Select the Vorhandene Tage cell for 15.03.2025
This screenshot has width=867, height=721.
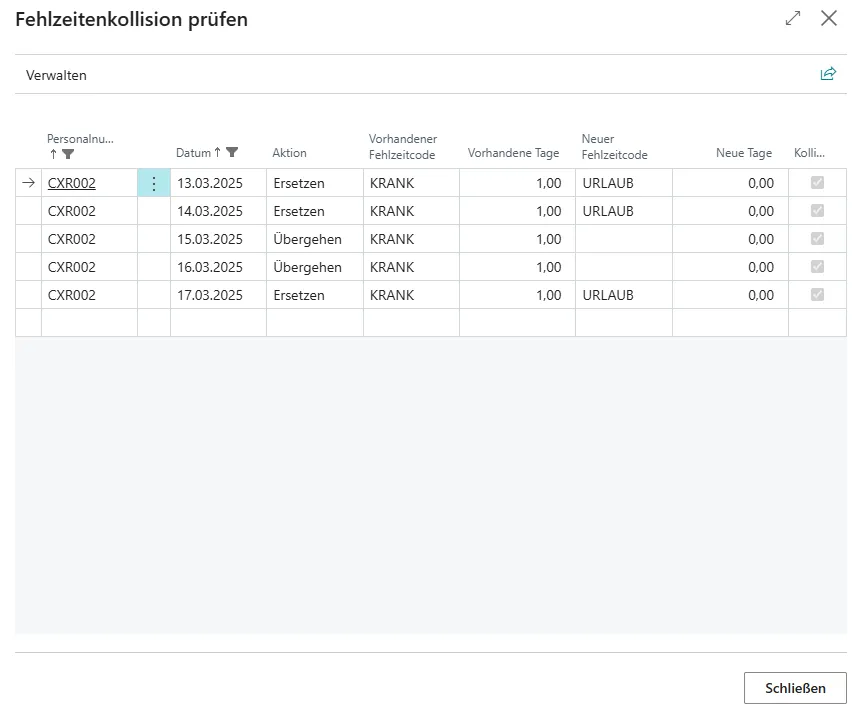[516, 239]
